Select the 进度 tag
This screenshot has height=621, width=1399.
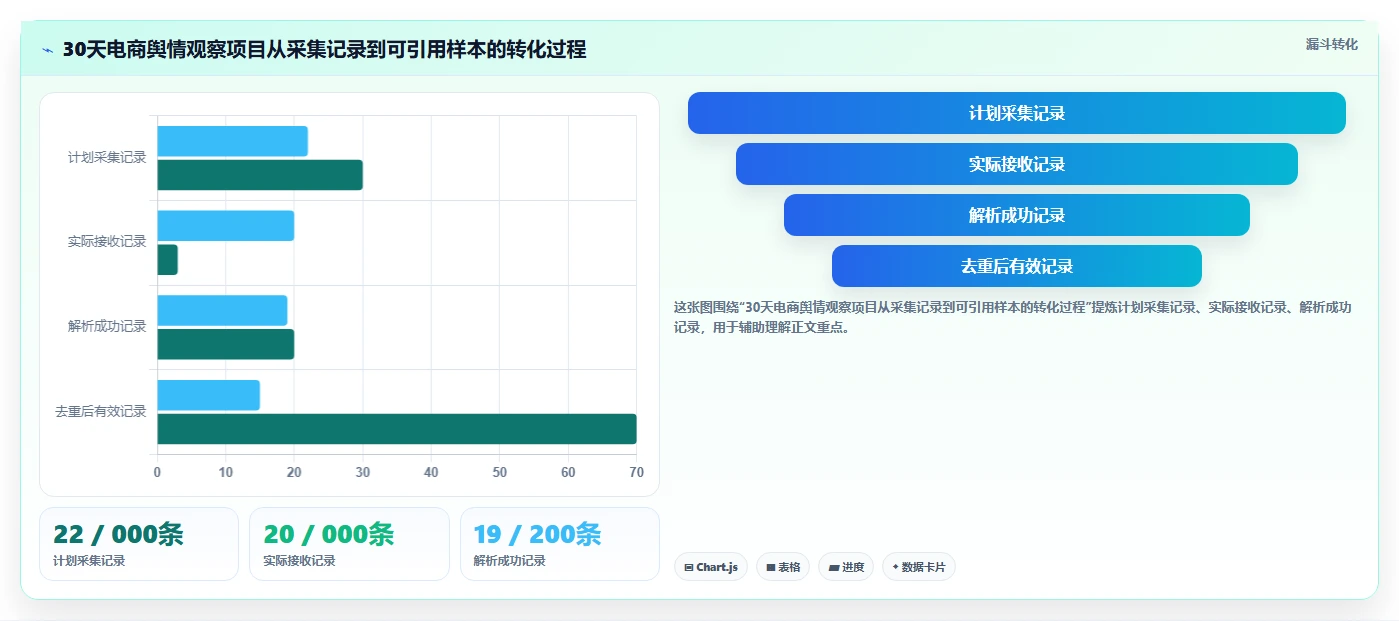click(846, 567)
